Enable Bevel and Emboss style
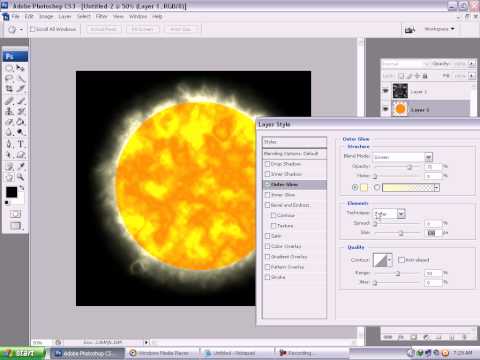Viewport: 480px width, 360px height. (x=267, y=205)
